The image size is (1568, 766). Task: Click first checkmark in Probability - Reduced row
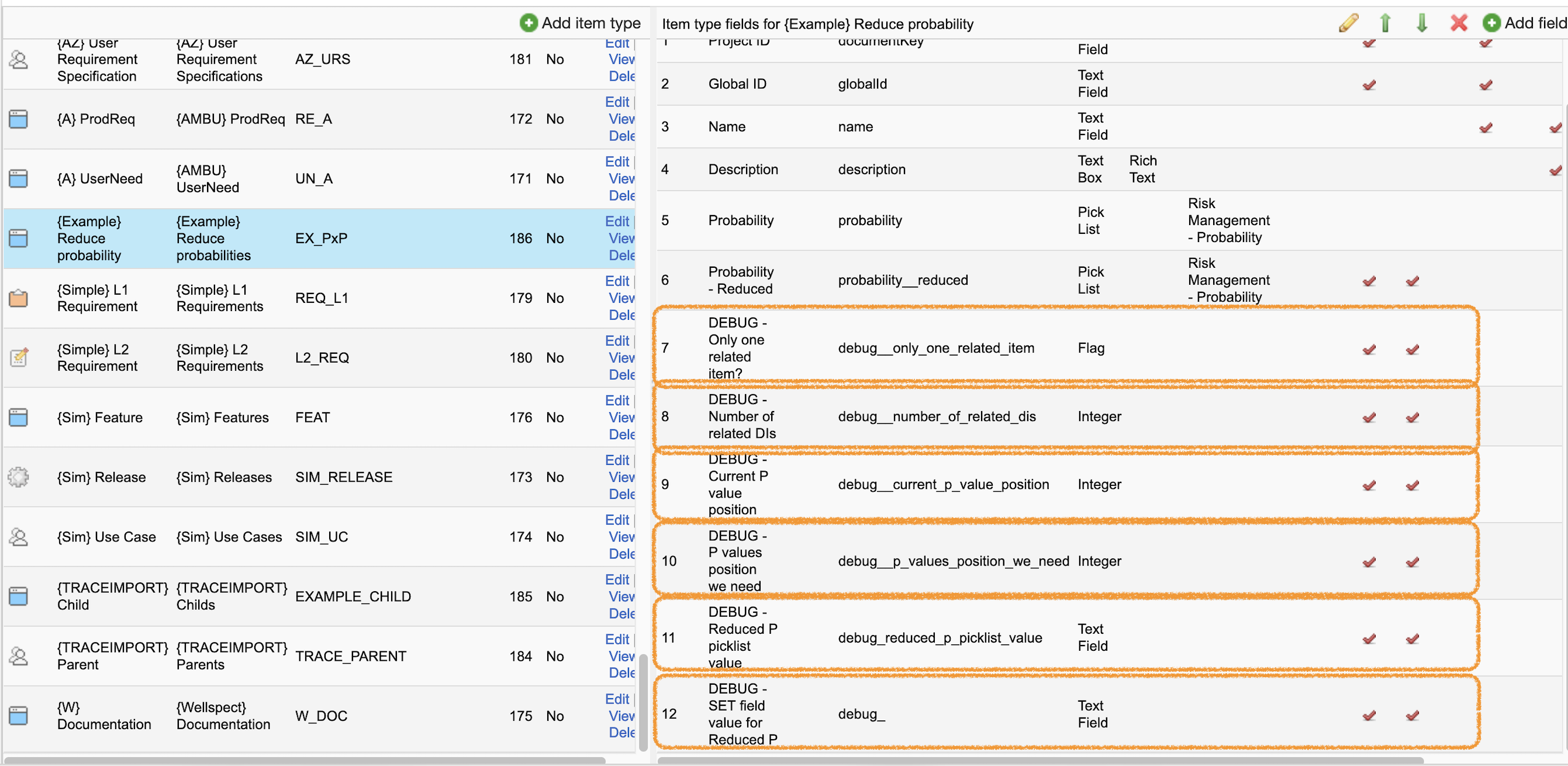click(x=1370, y=281)
